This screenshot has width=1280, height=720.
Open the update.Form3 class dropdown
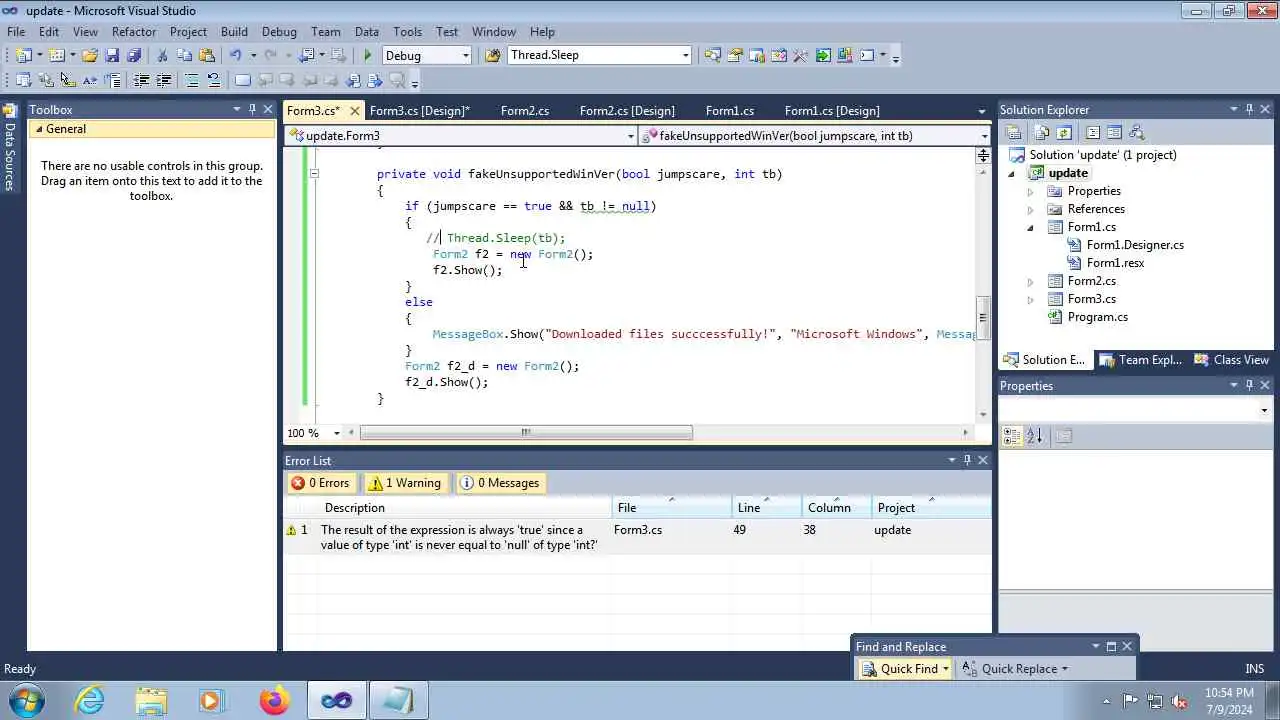coord(630,136)
